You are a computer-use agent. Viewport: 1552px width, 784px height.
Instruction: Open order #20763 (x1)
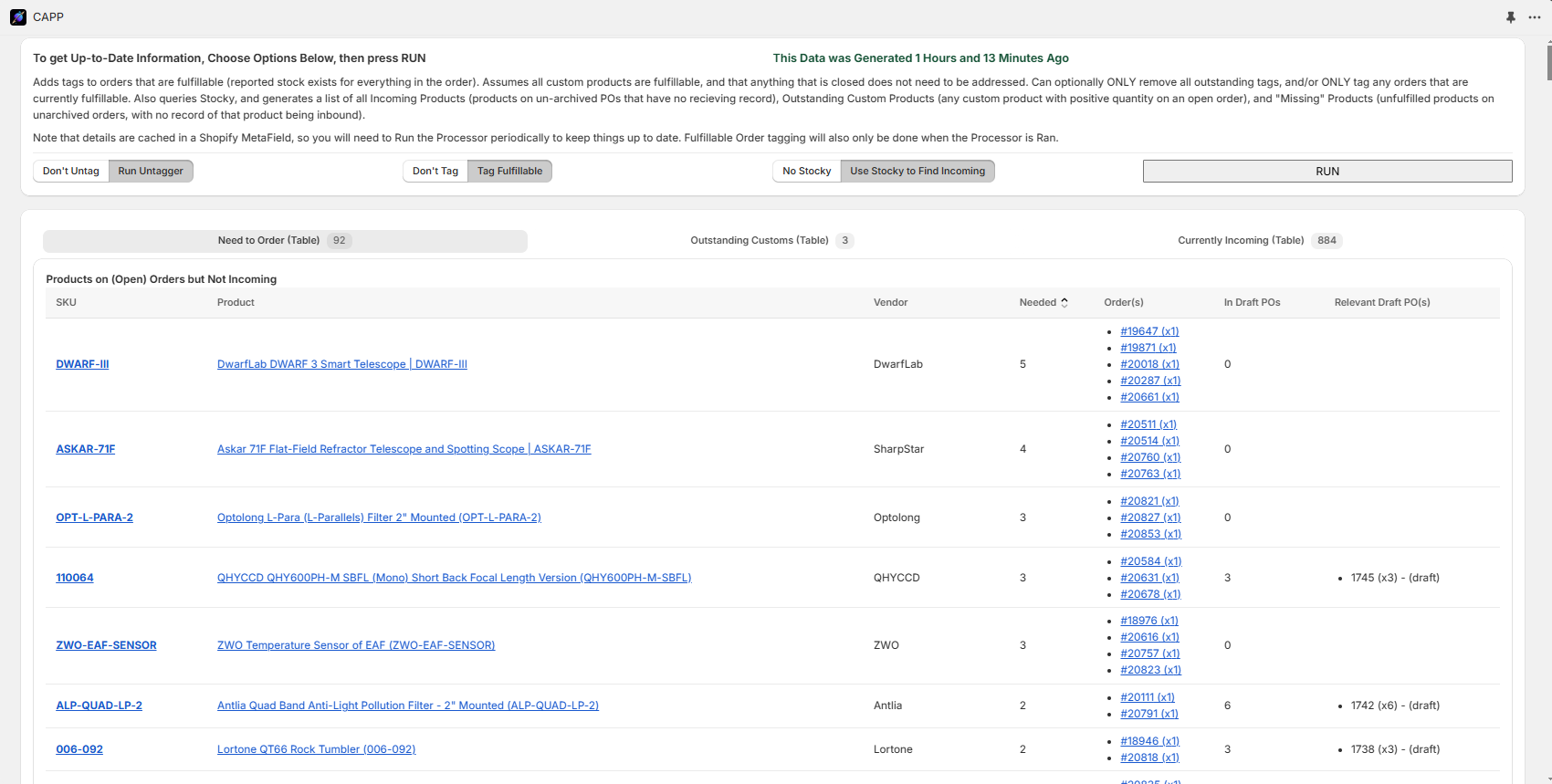[x=1150, y=474]
